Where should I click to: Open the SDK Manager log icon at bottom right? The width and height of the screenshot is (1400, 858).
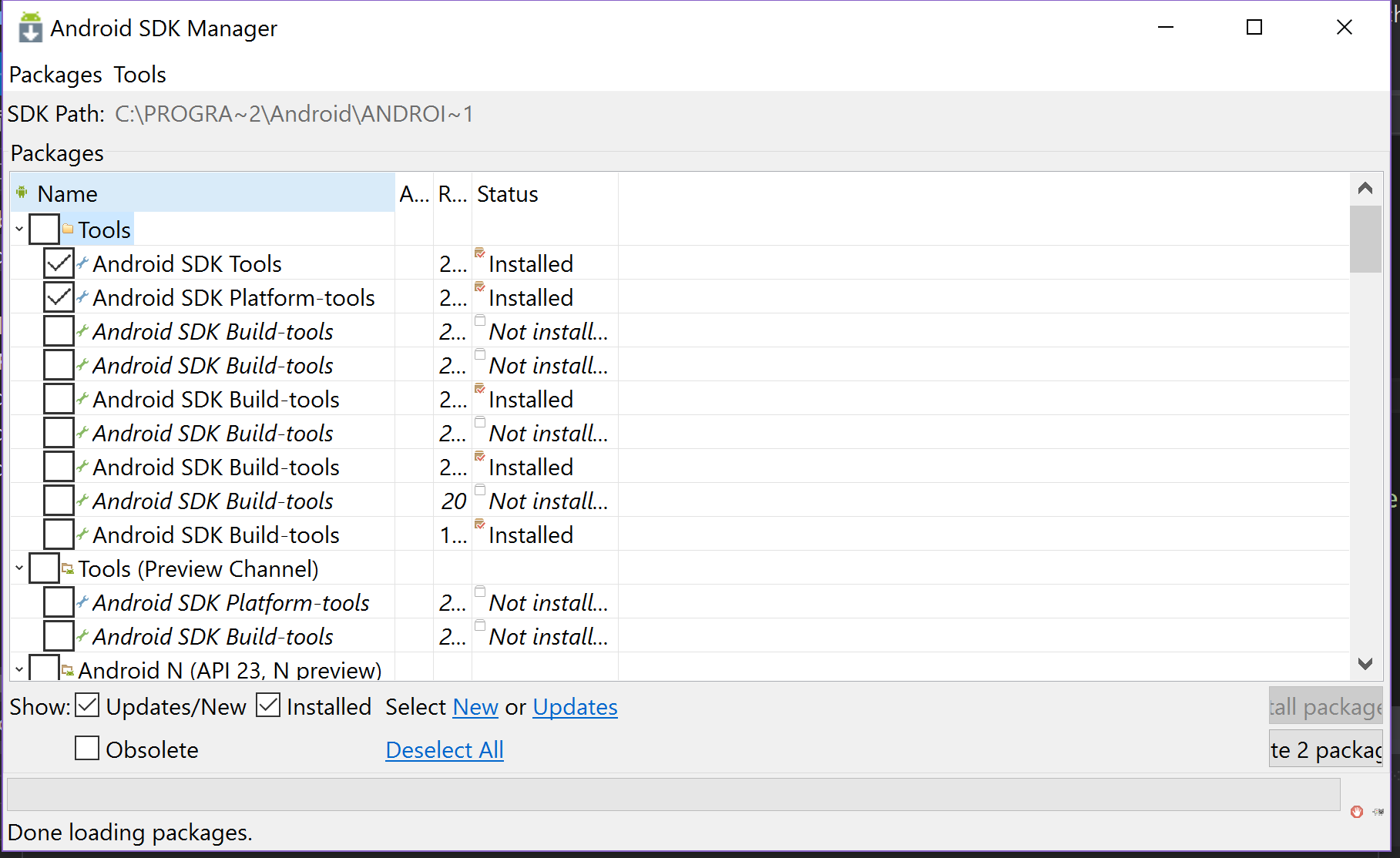click(1378, 812)
